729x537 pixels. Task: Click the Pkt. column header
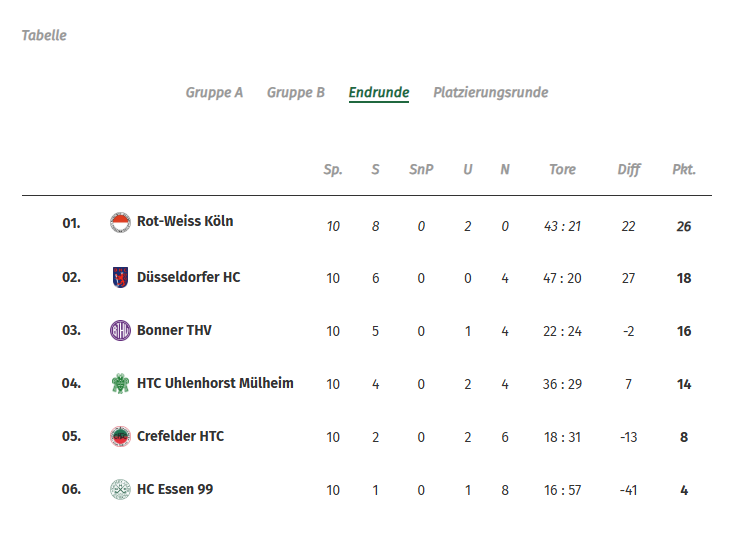683,170
